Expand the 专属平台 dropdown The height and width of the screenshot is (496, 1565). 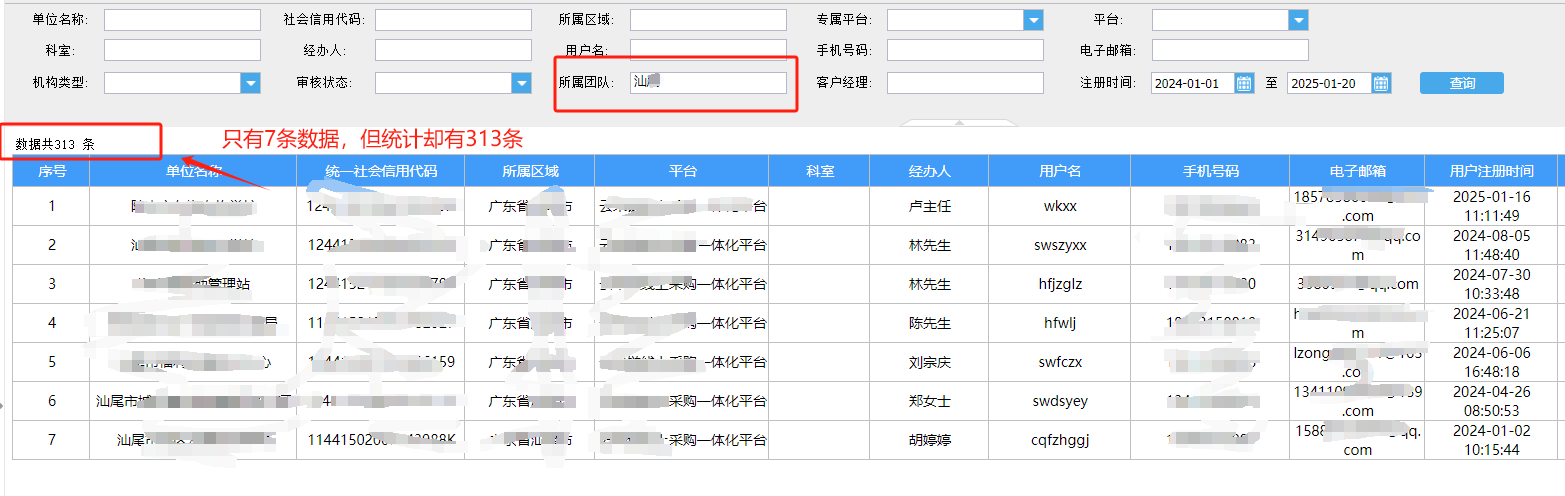coord(1033,20)
